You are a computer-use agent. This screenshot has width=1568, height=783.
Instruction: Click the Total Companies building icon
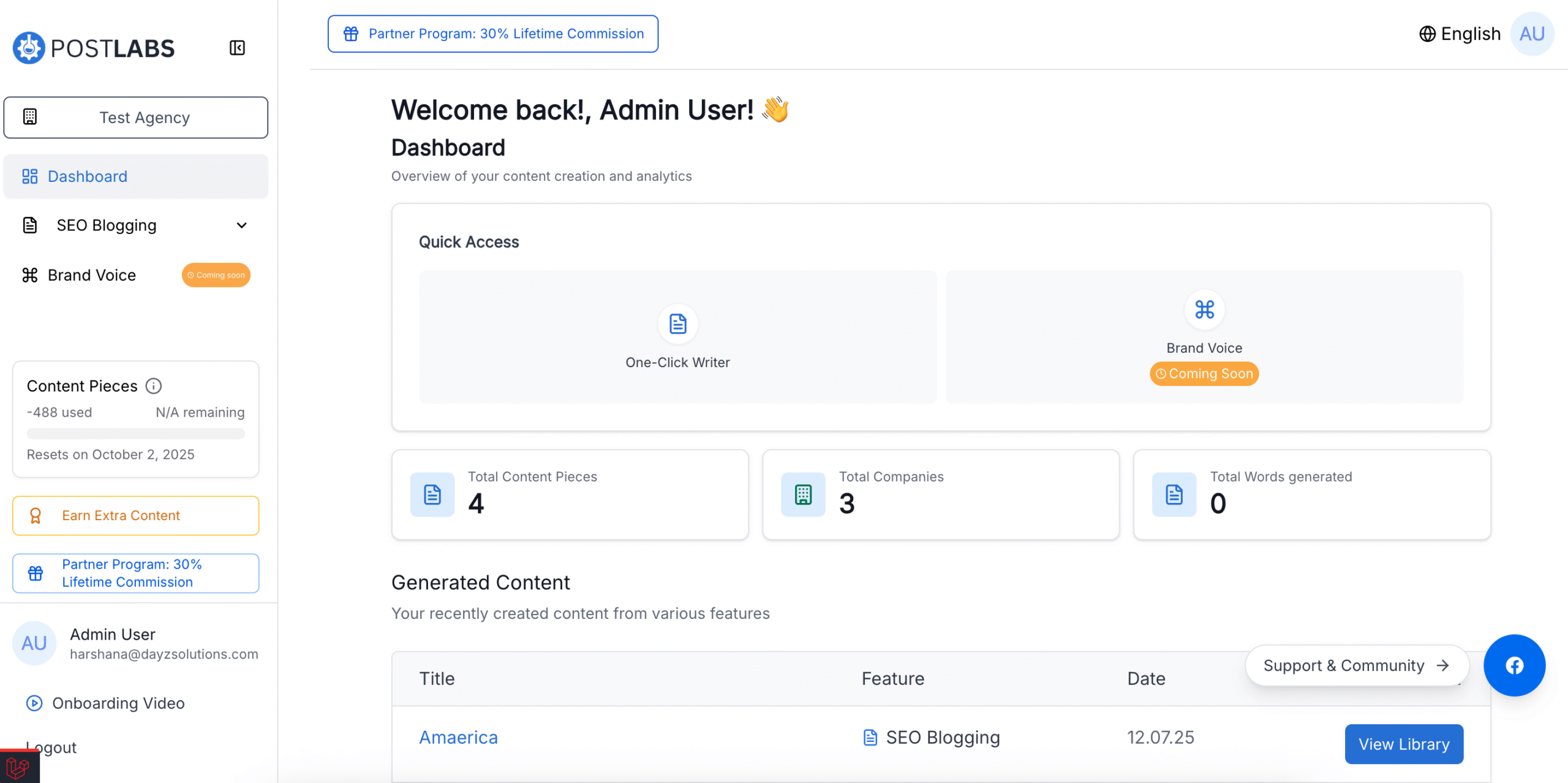[803, 494]
